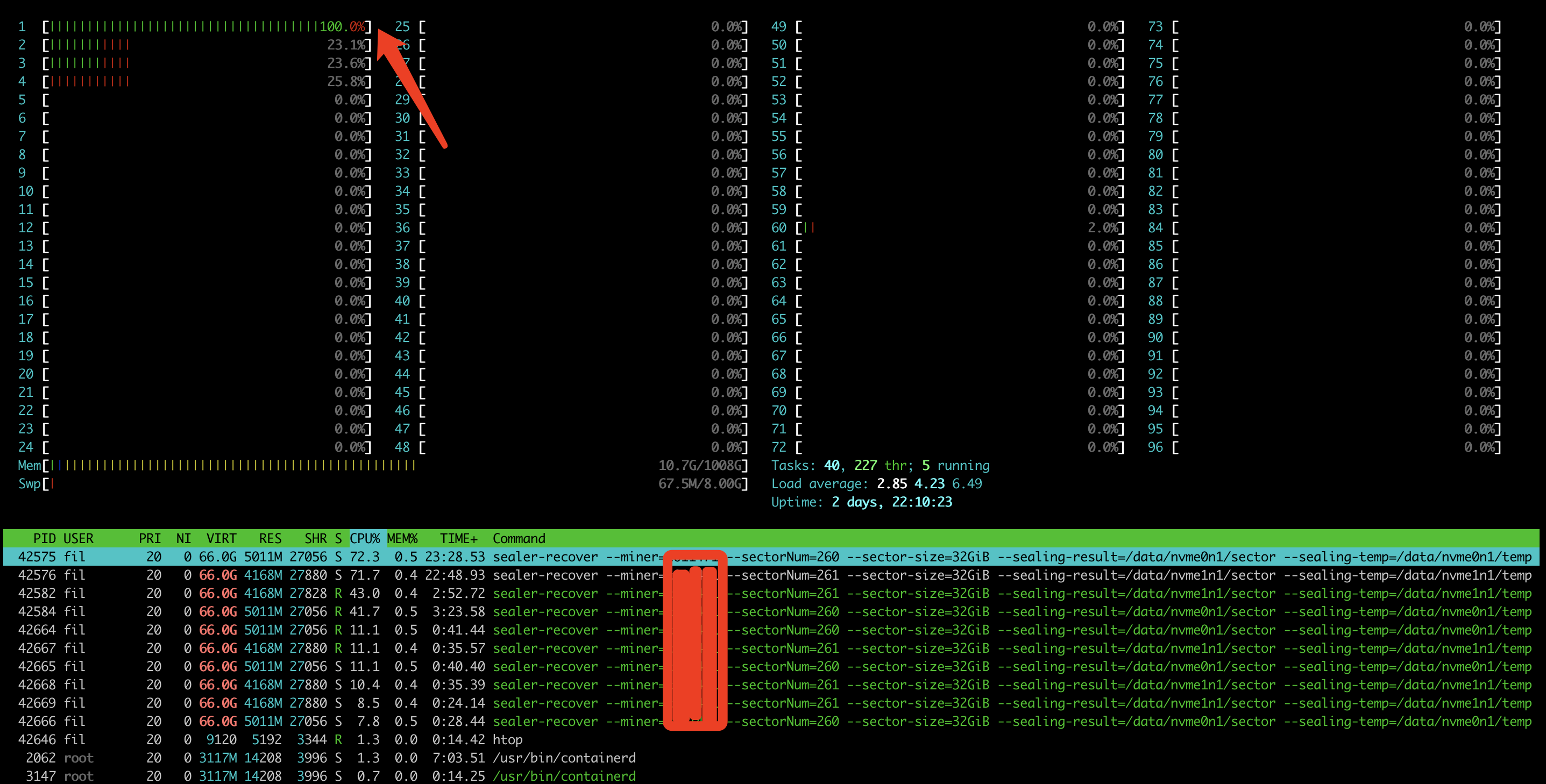This screenshot has width=1546, height=784.
Task: Click the CPU 3 usage bar at 23.6%
Action: click(207, 63)
